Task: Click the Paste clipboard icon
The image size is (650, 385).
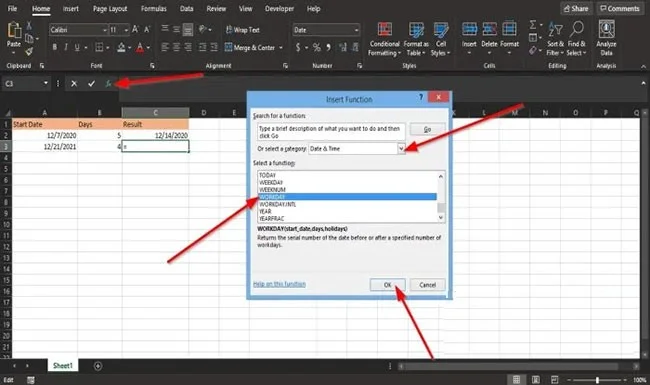Action: click(x=14, y=30)
